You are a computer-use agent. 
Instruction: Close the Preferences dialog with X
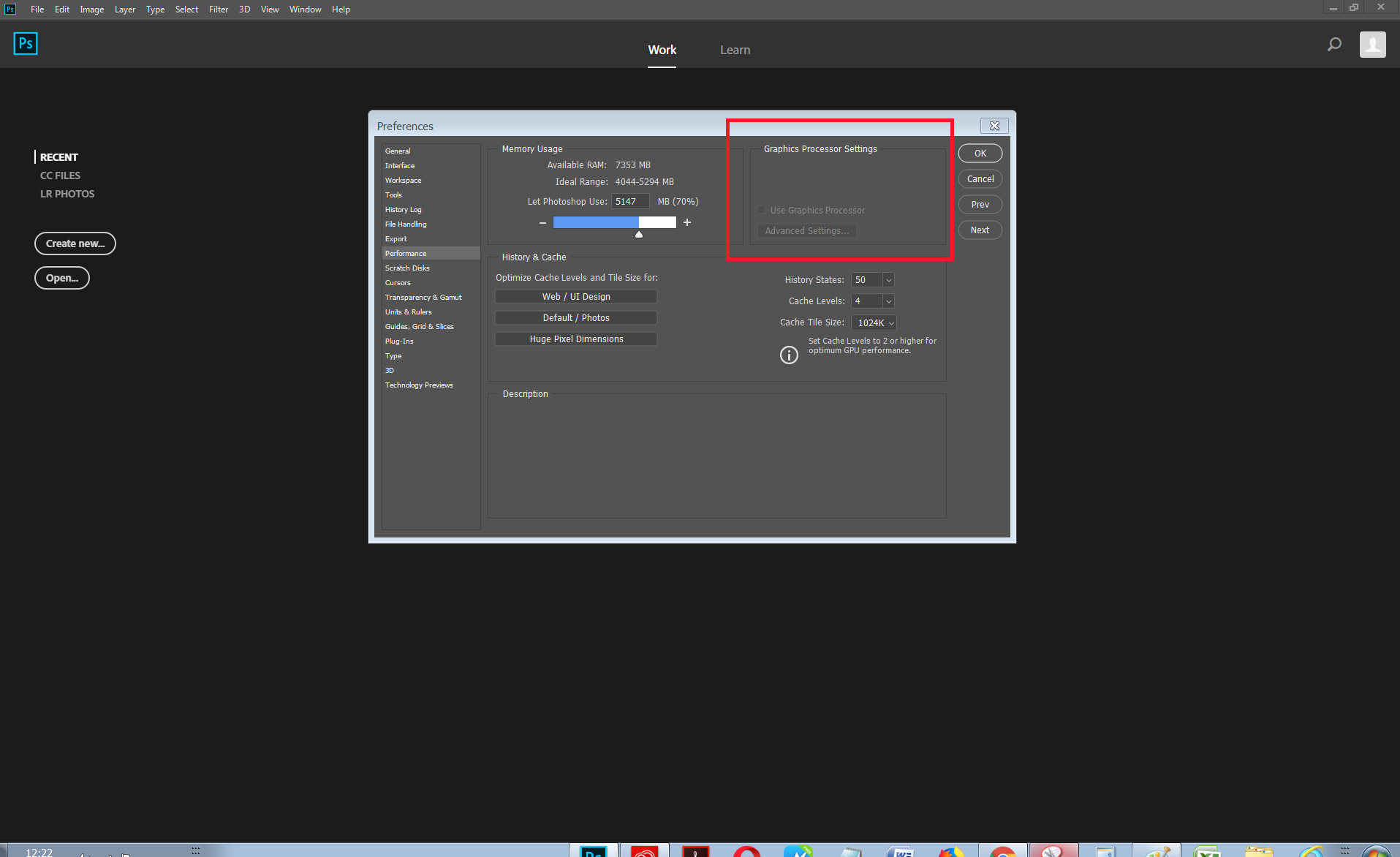tap(994, 126)
